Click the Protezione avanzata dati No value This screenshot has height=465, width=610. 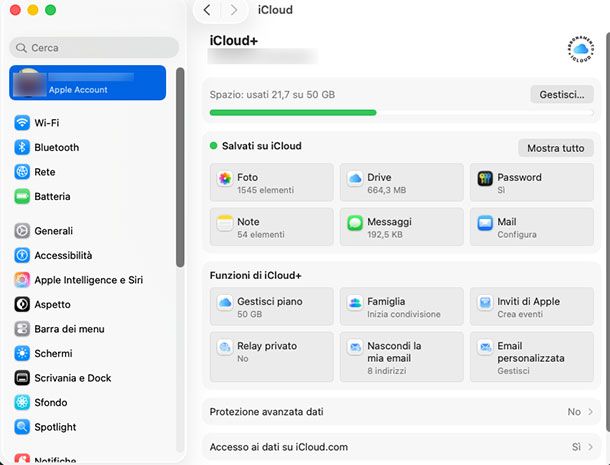(x=574, y=412)
